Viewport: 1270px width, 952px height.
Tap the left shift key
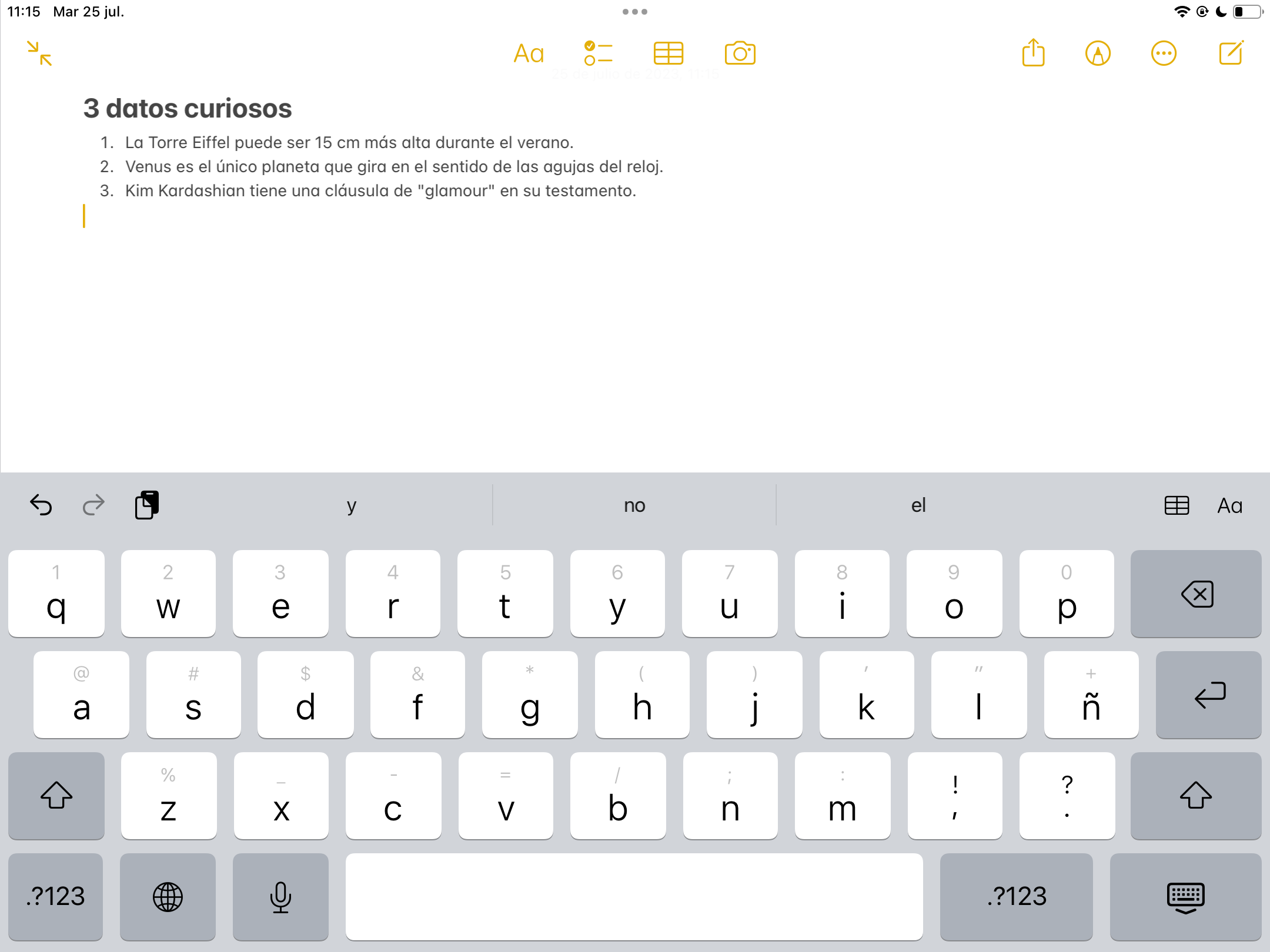point(56,796)
